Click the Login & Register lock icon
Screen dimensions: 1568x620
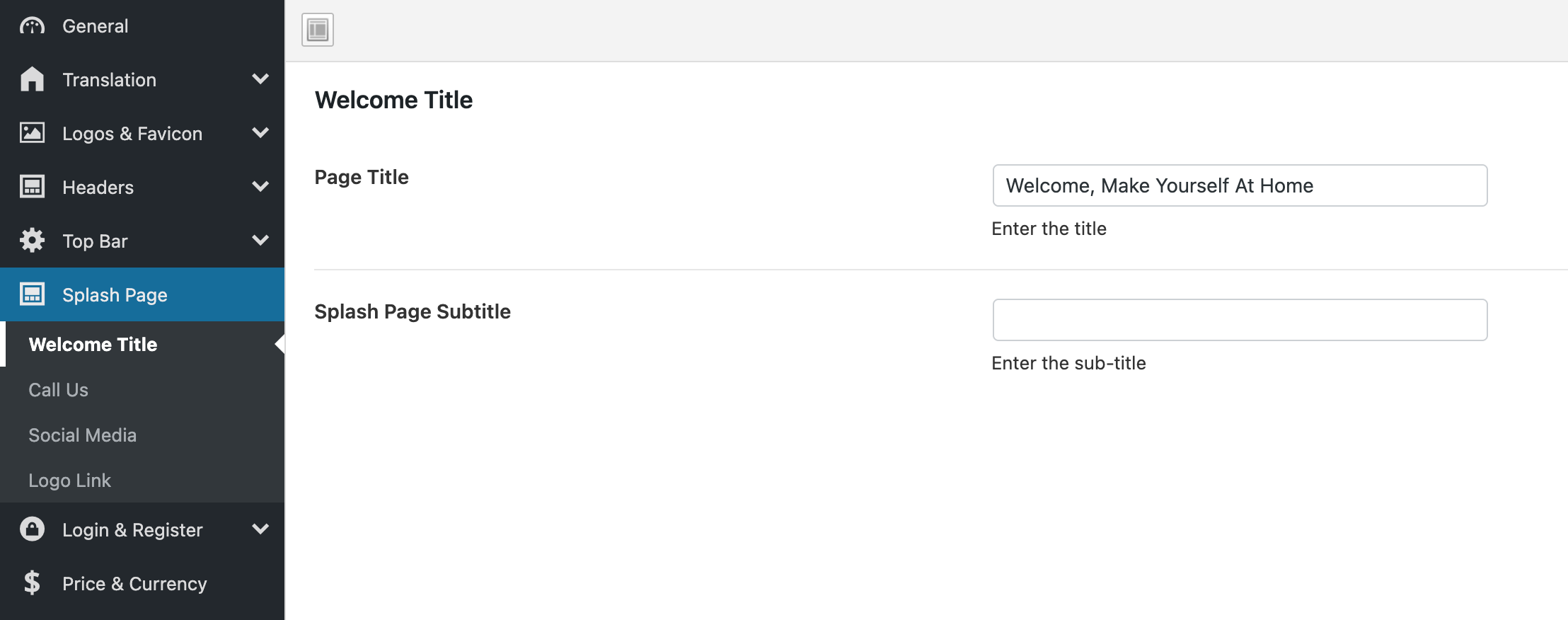coord(32,529)
